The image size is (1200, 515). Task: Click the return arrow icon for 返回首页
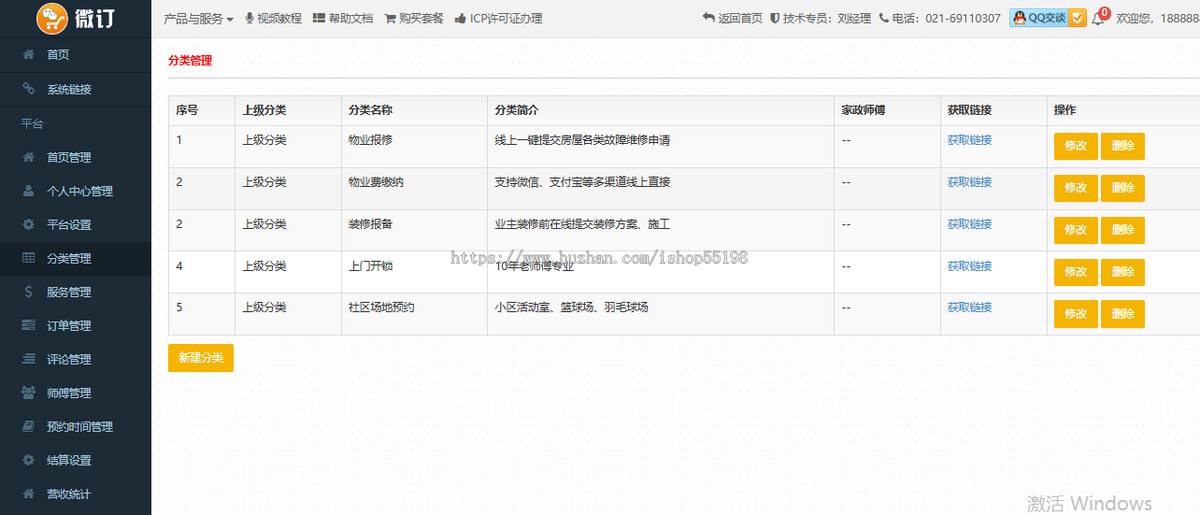click(709, 18)
